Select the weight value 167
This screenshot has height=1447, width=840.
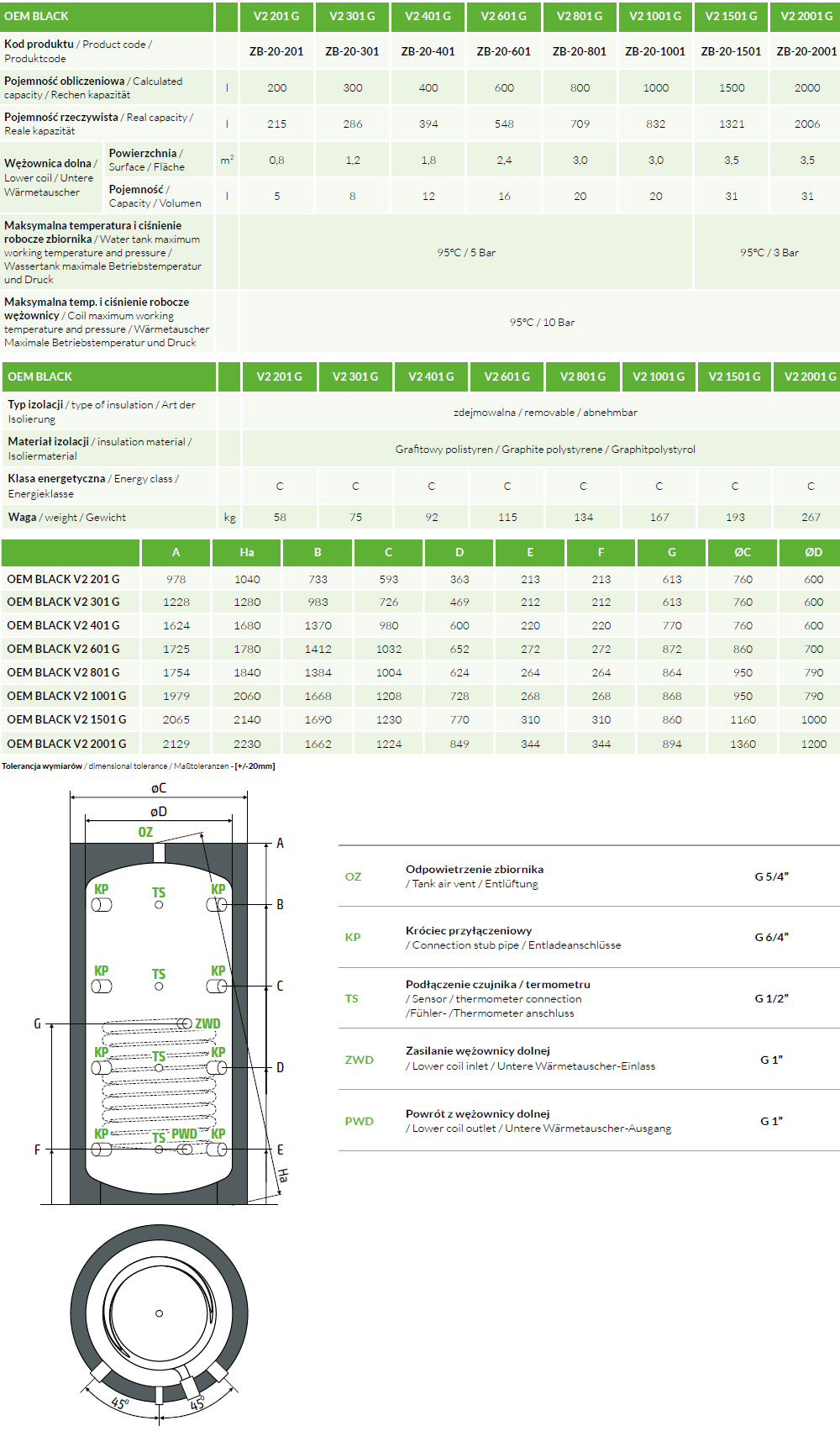(659, 518)
